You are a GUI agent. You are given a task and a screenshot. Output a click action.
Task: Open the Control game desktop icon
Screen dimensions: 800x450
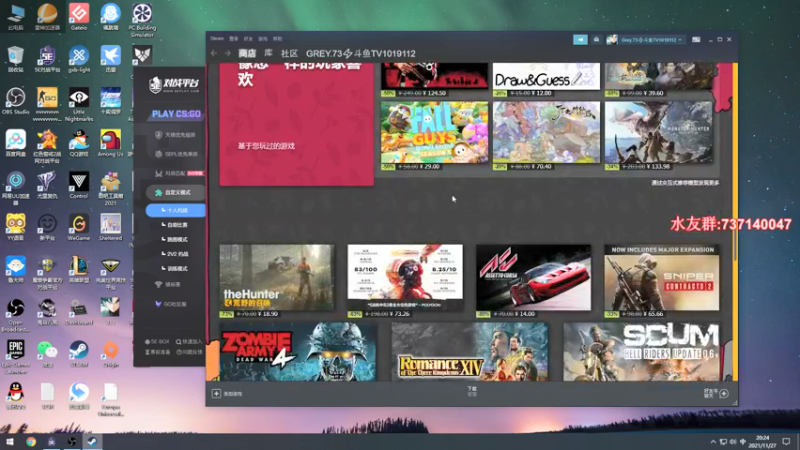79,185
